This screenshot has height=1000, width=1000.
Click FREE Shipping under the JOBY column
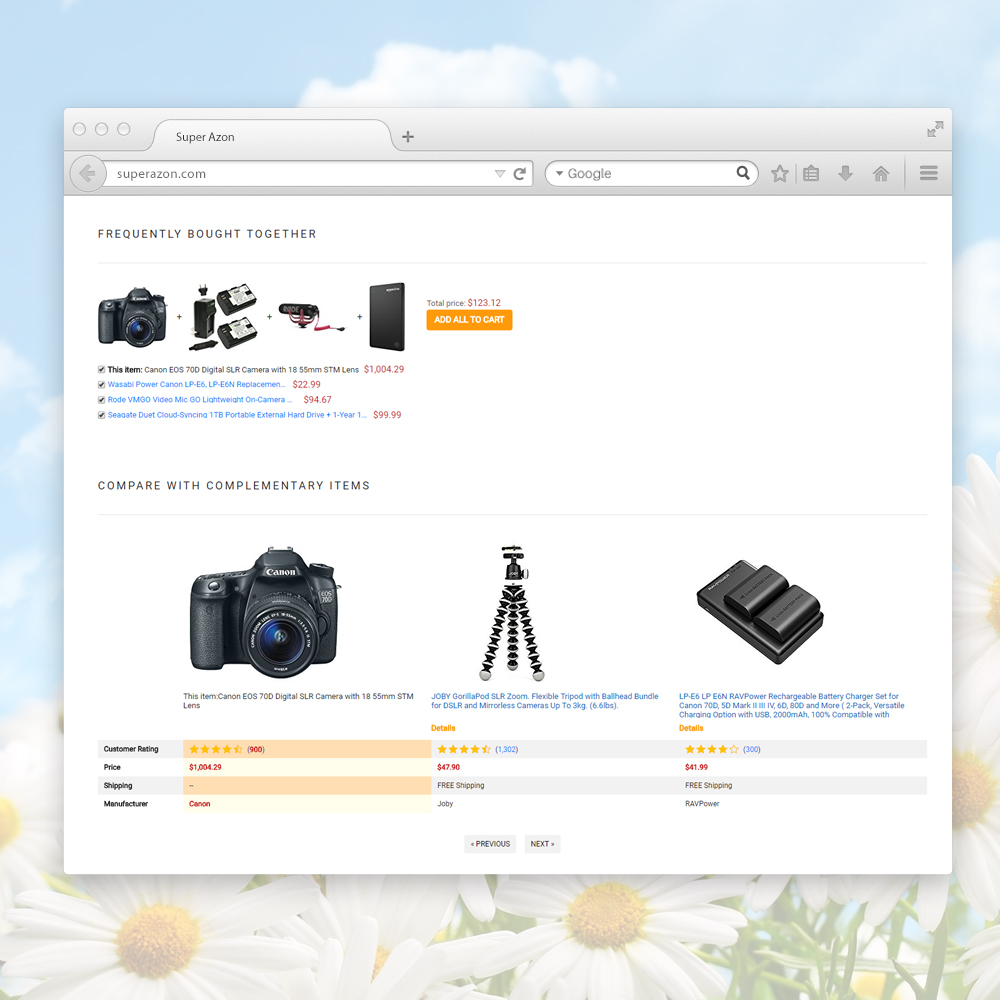point(460,785)
